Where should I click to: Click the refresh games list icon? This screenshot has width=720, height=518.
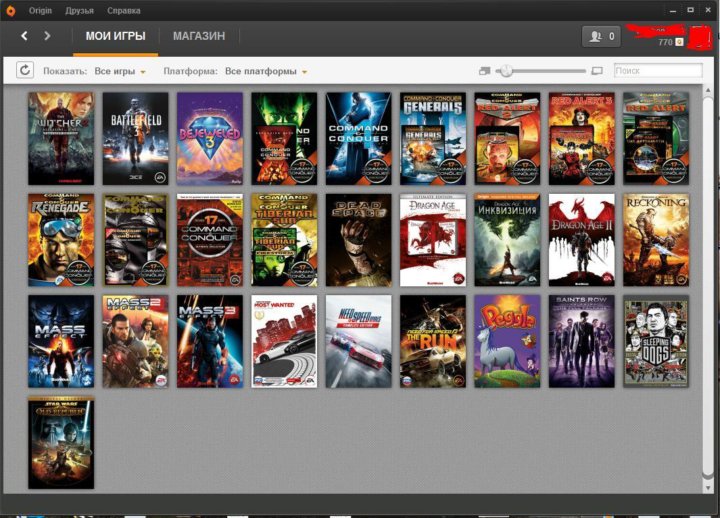[25, 70]
